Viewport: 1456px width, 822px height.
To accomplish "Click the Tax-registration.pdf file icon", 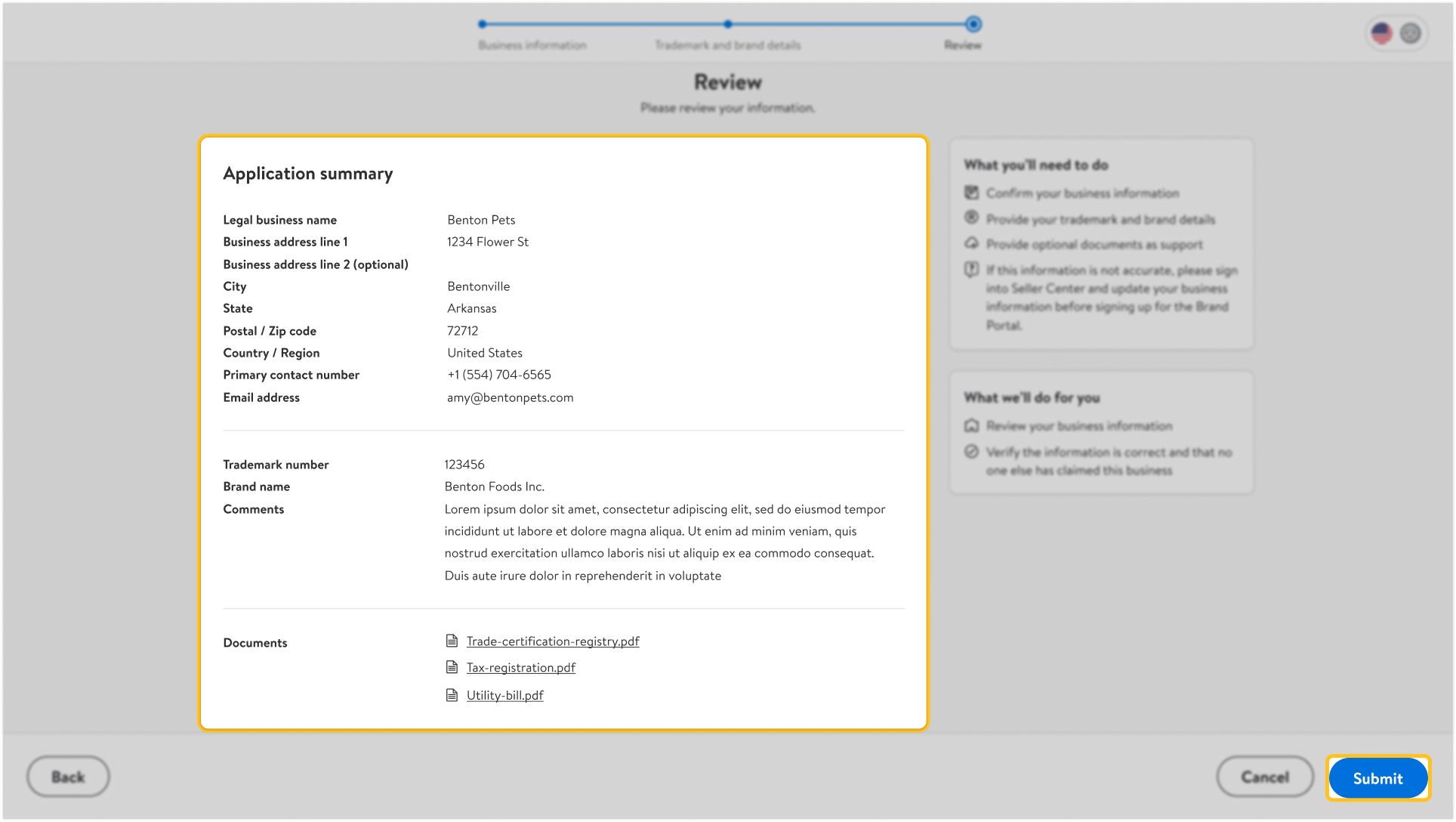I will pyautogui.click(x=452, y=668).
